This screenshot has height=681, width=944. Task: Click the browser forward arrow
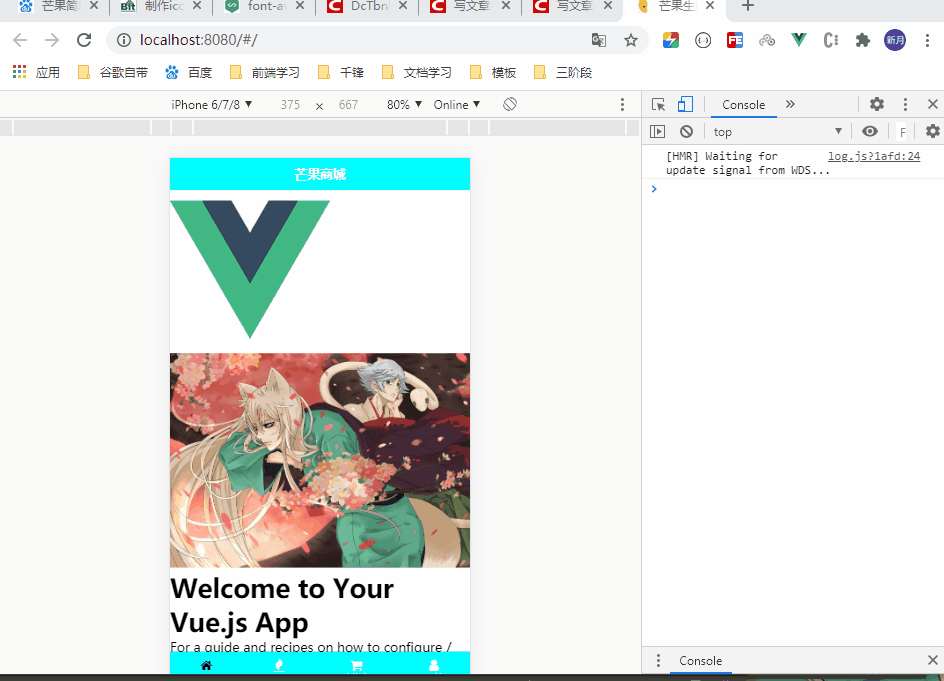point(52,40)
